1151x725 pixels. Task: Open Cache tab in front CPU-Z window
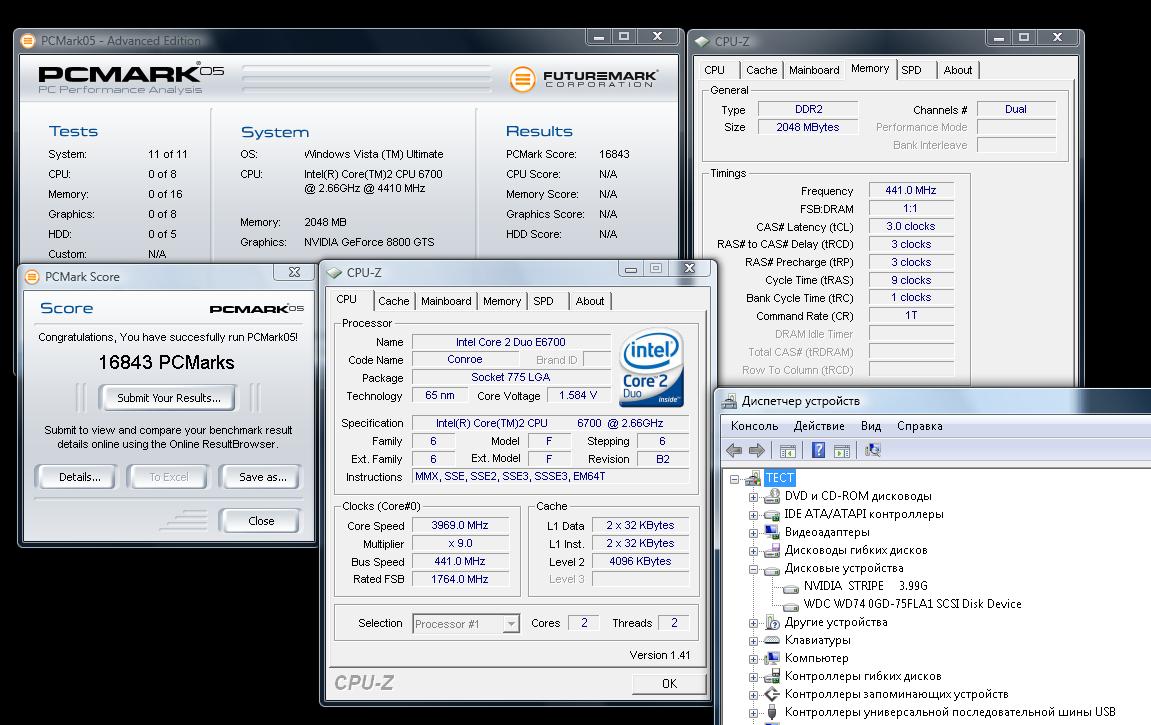(x=393, y=301)
